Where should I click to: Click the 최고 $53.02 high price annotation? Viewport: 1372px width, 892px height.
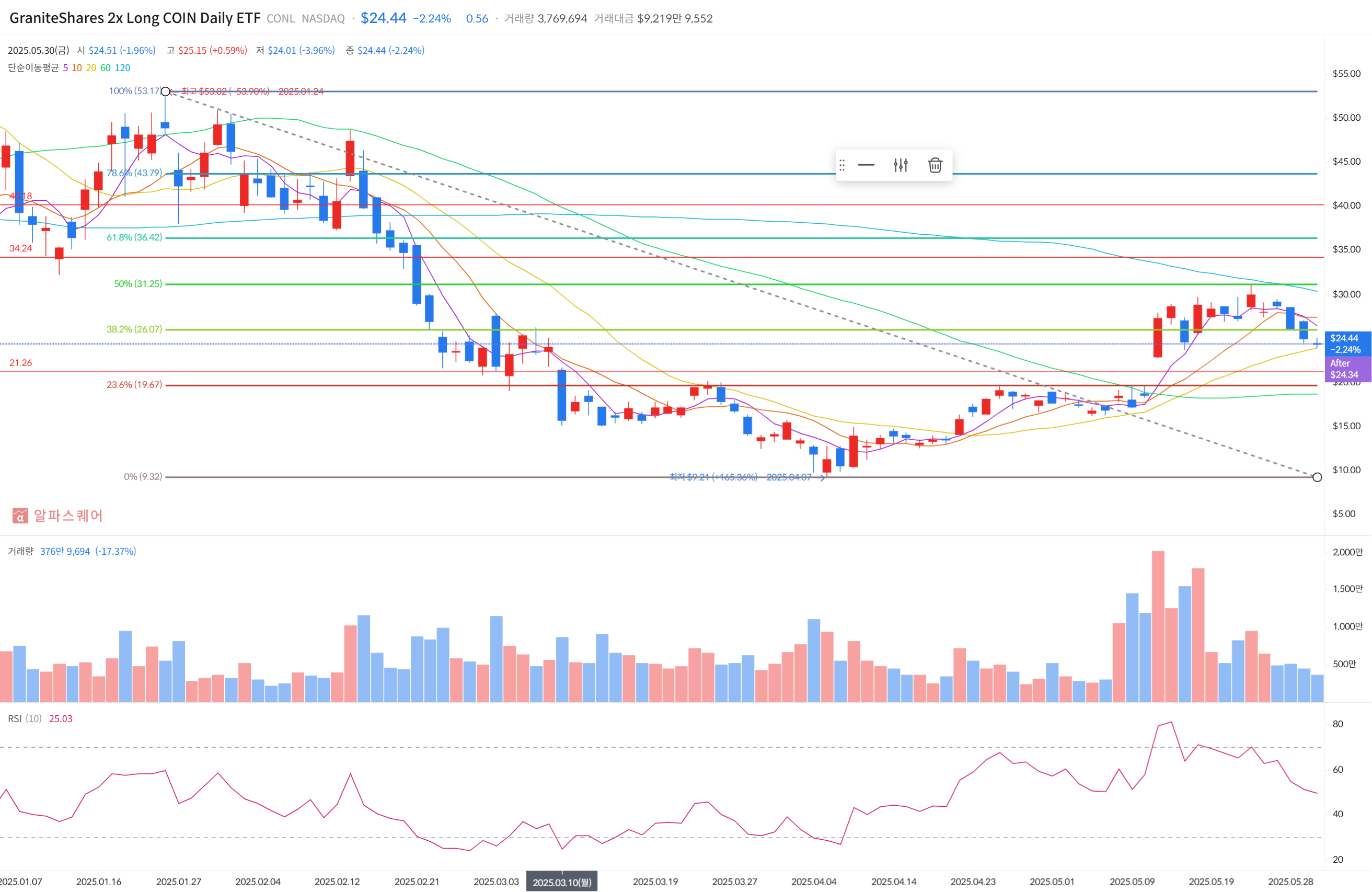pyautogui.click(x=252, y=91)
